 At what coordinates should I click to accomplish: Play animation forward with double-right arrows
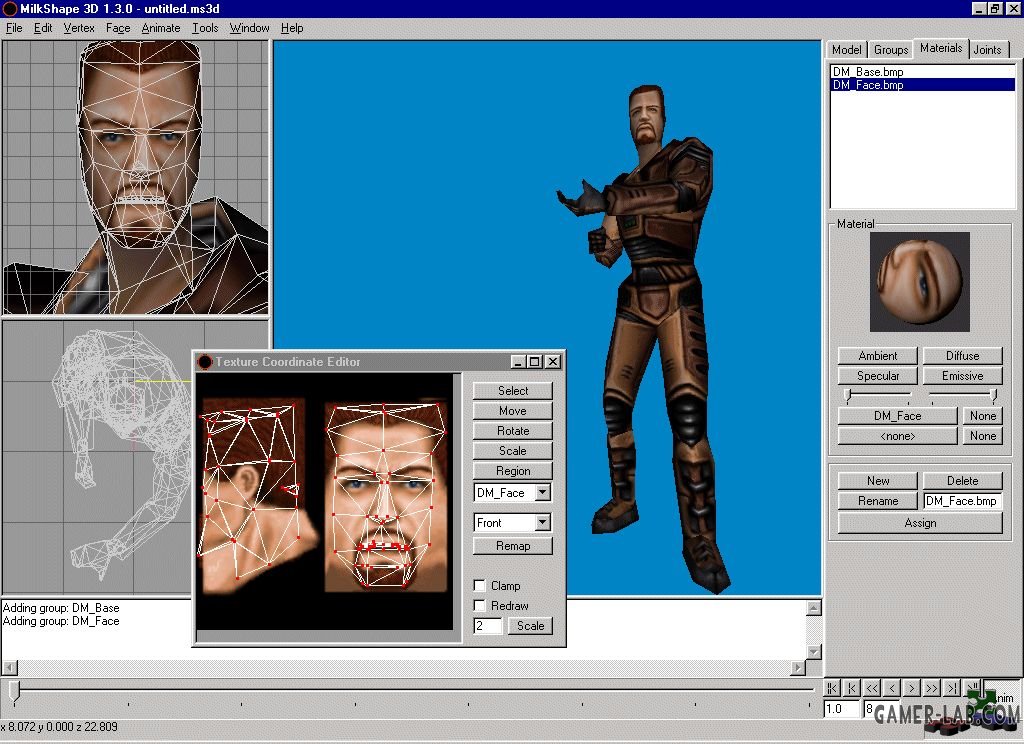click(932, 688)
